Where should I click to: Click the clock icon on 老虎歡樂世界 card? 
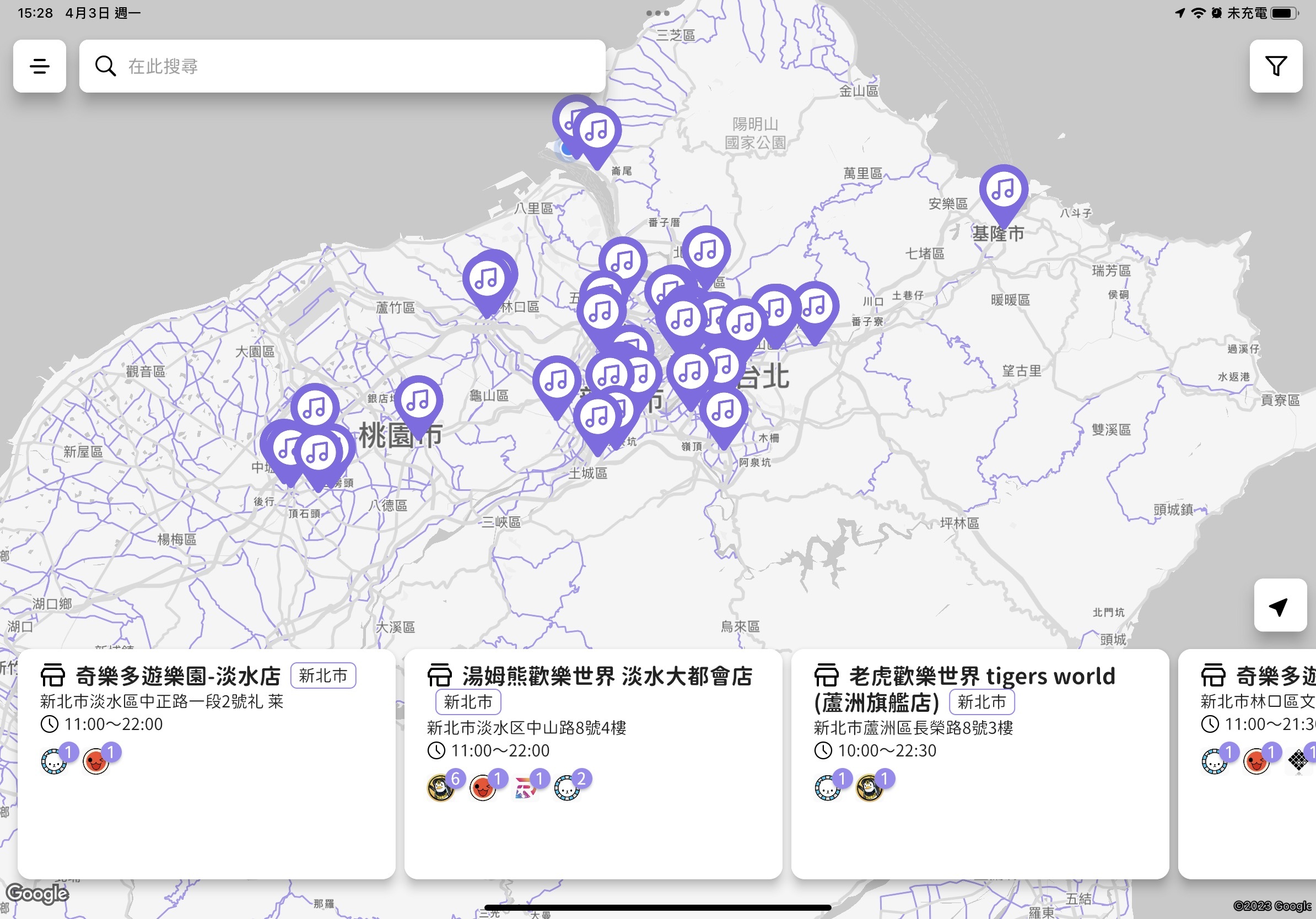pos(823,750)
